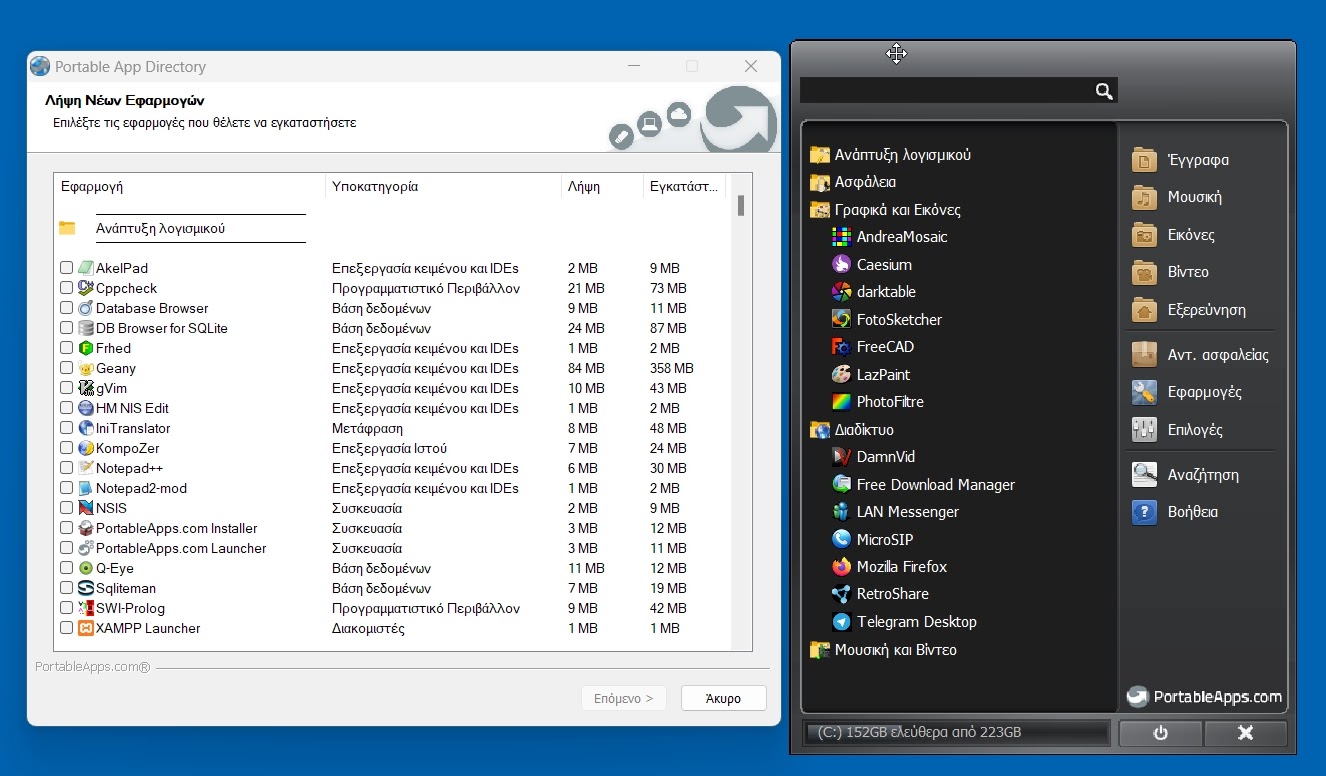The width and height of the screenshot is (1326, 776).
Task: Open Αντ. ασφαλείας backup menu
Action: point(1200,355)
